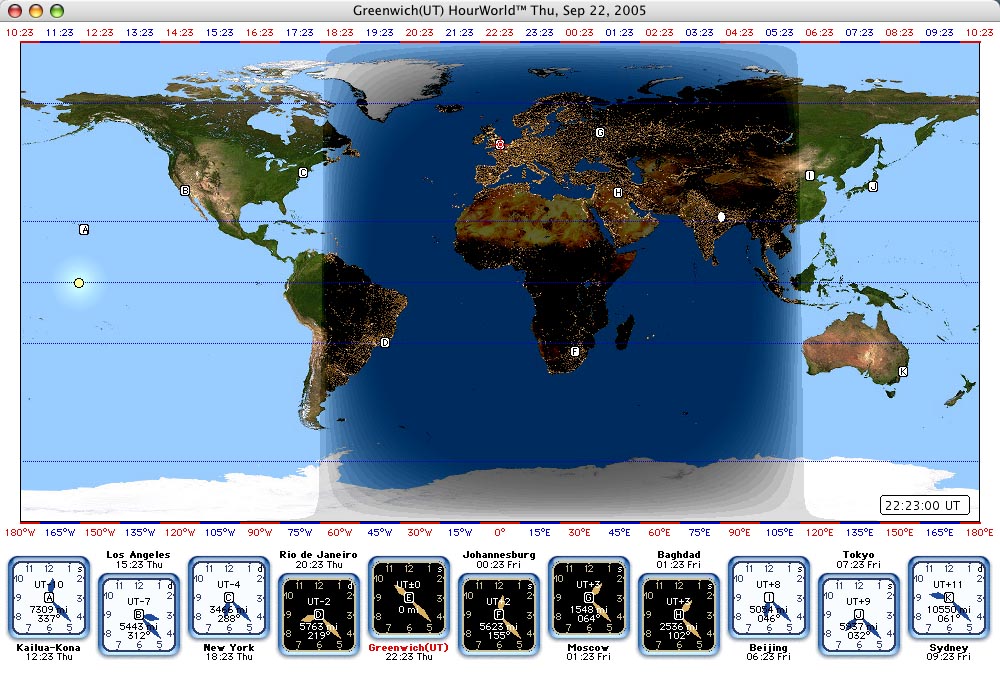Click 04:23 in the top hour scale
This screenshot has height=682, width=1000.
(739, 32)
